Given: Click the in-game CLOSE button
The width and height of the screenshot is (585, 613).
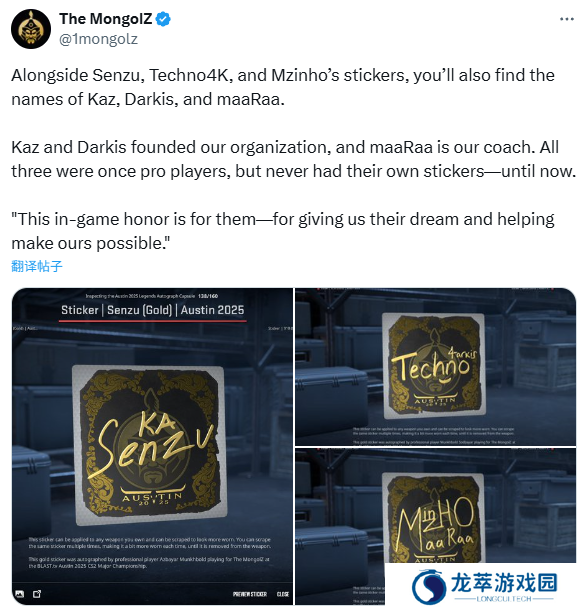Looking at the screenshot, I should [x=283, y=594].
